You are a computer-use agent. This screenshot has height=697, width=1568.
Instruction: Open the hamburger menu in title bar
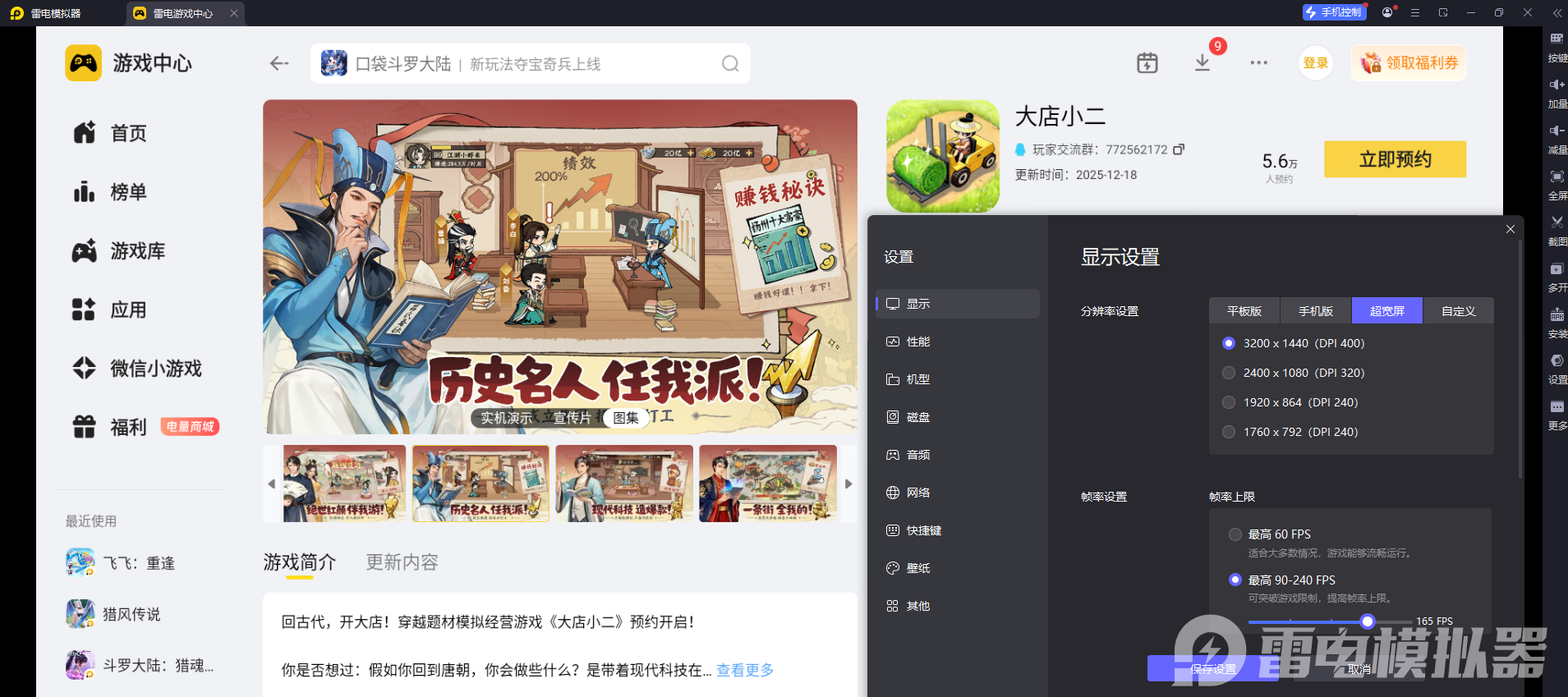tap(1415, 13)
